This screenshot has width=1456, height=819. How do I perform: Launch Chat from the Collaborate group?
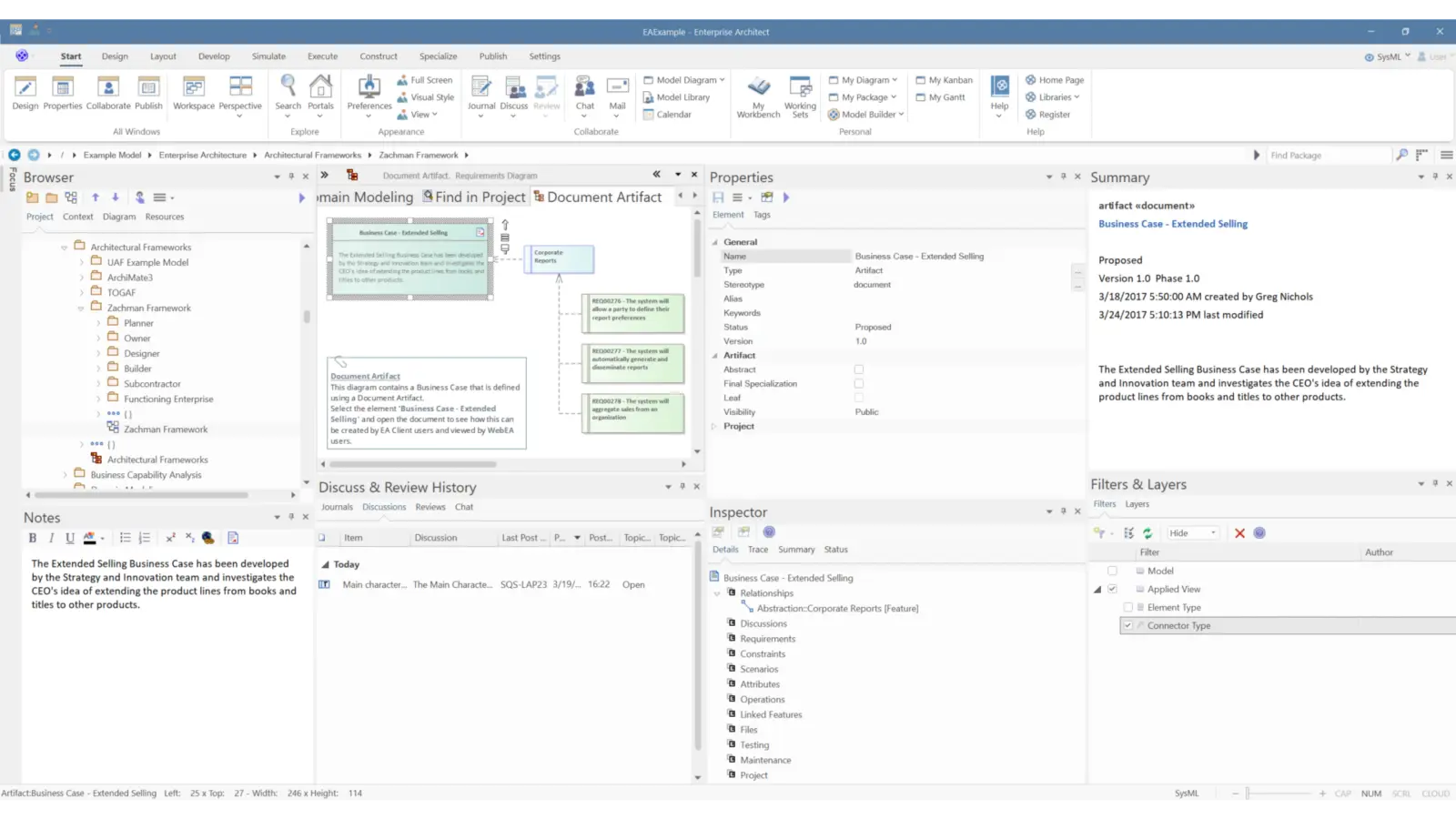(584, 95)
